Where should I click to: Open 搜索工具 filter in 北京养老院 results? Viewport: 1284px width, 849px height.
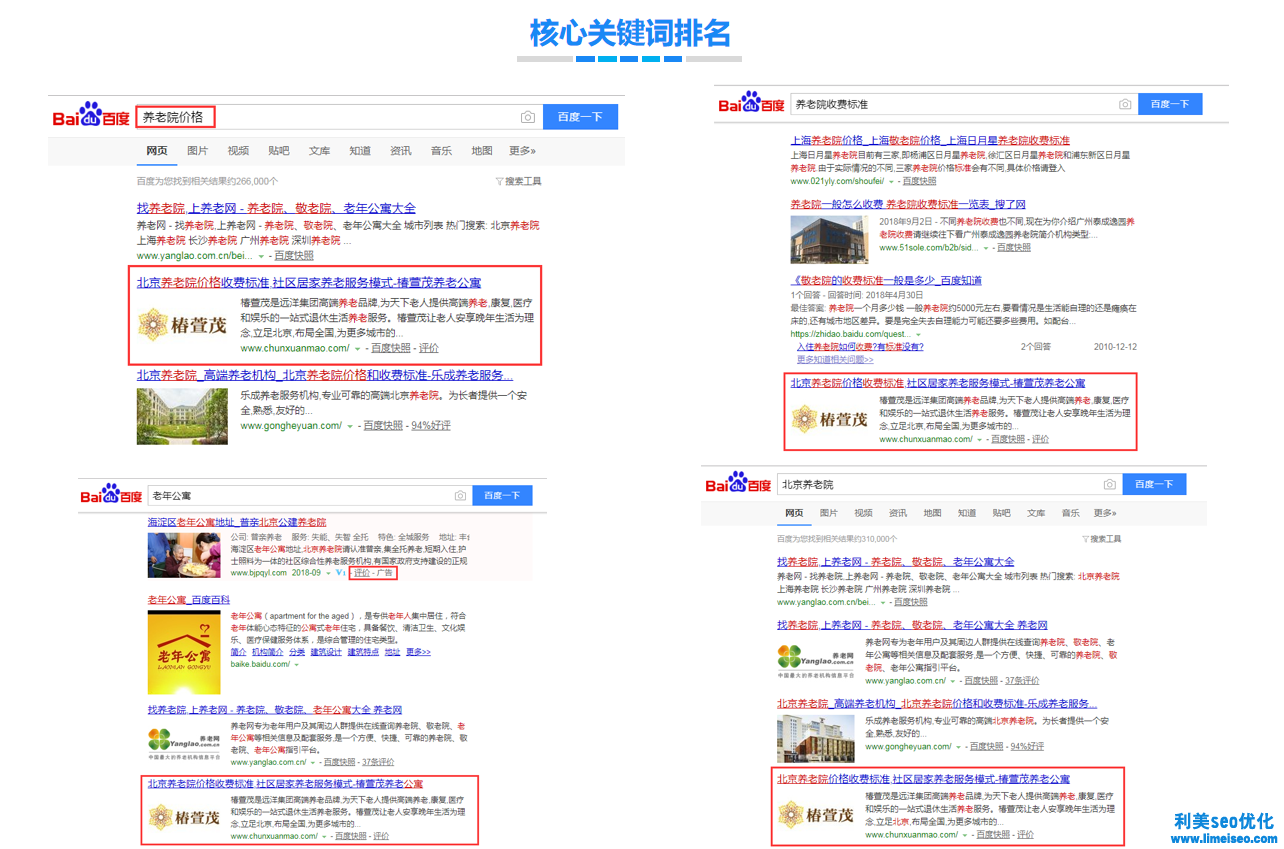pyautogui.click(x=1101, y=539)
